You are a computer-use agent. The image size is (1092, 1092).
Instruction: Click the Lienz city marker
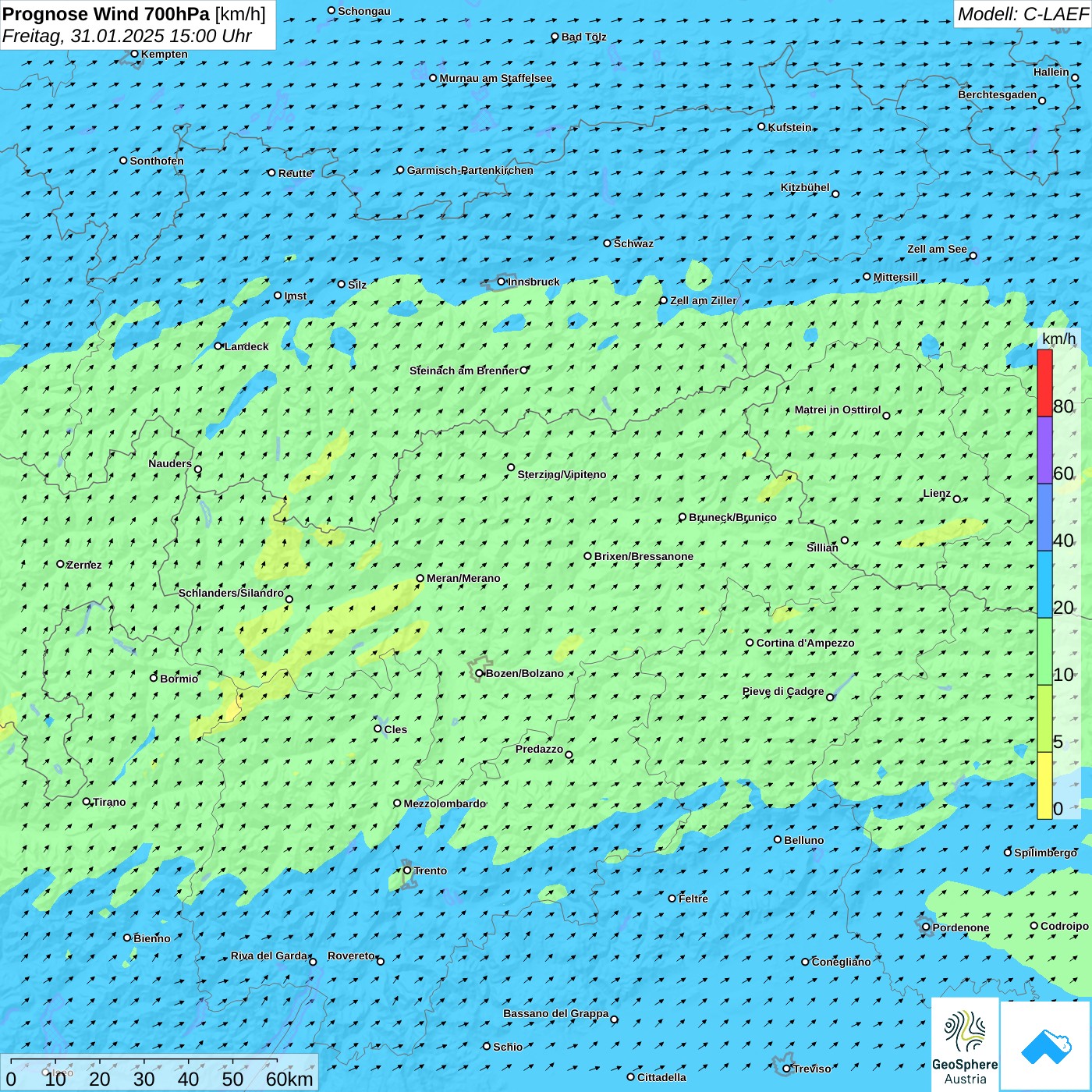pos(957,499)
